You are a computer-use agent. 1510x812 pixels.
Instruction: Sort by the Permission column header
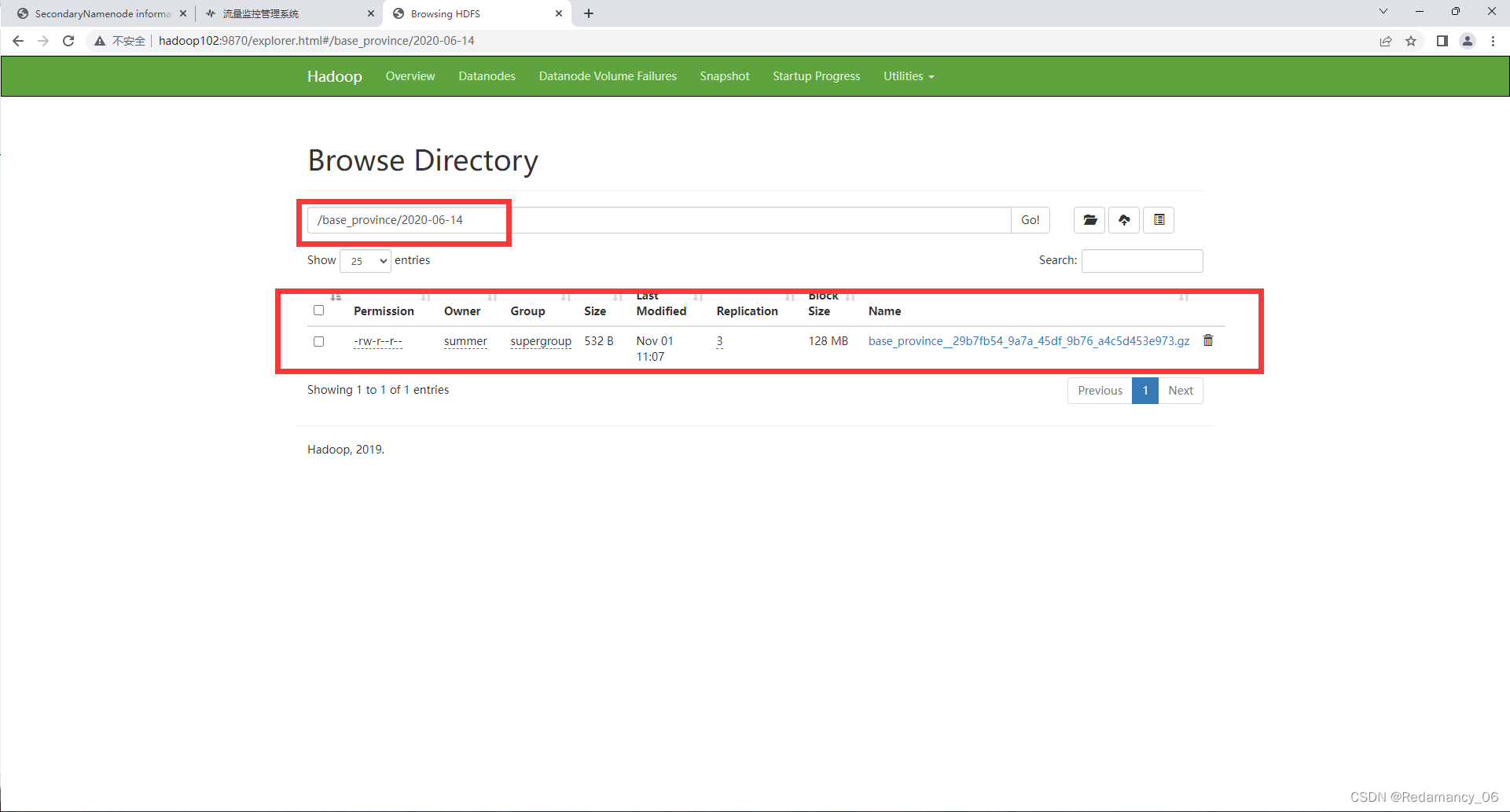[x=384, y=311]
